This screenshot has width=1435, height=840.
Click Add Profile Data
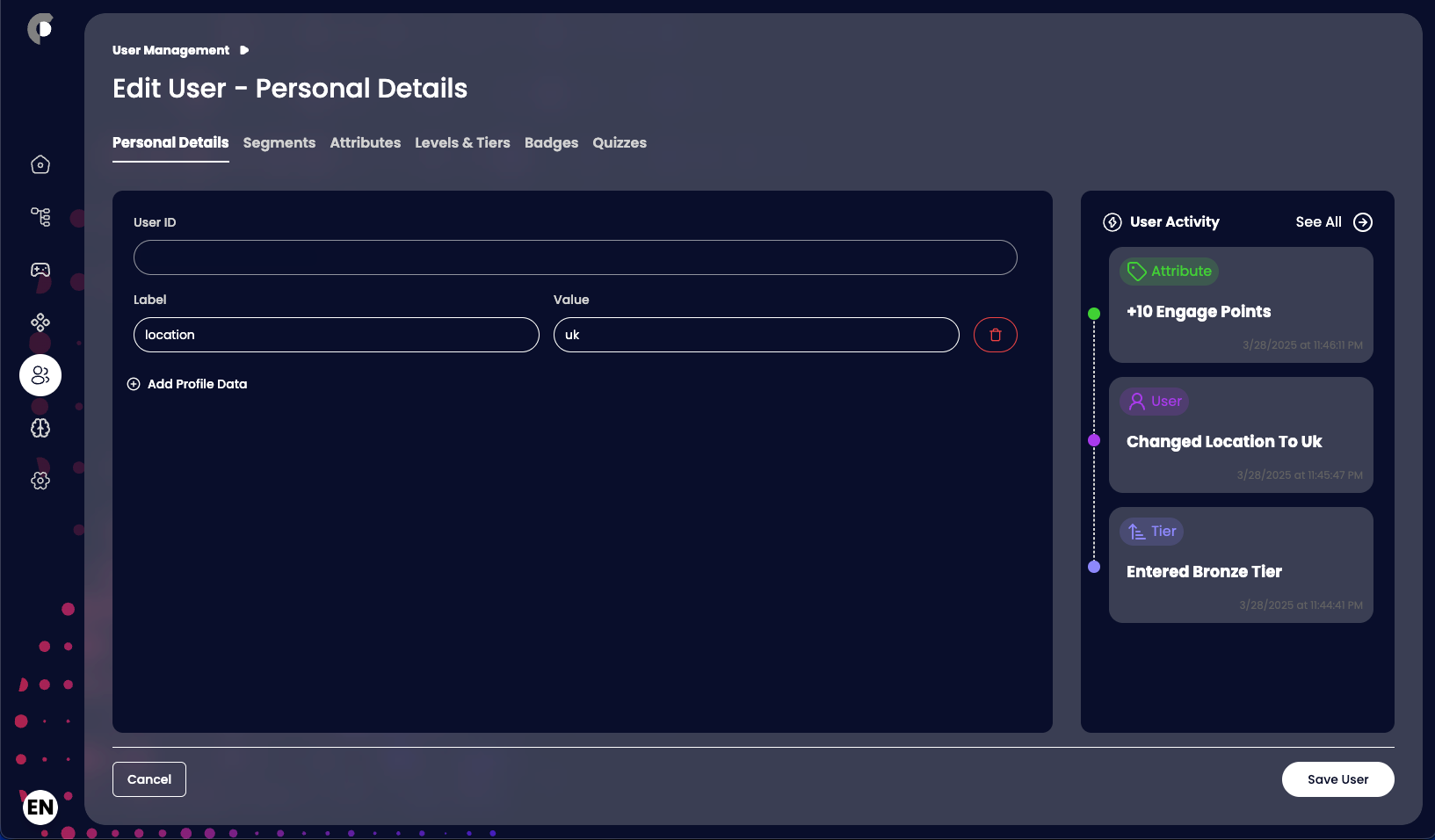click(187, 384)
